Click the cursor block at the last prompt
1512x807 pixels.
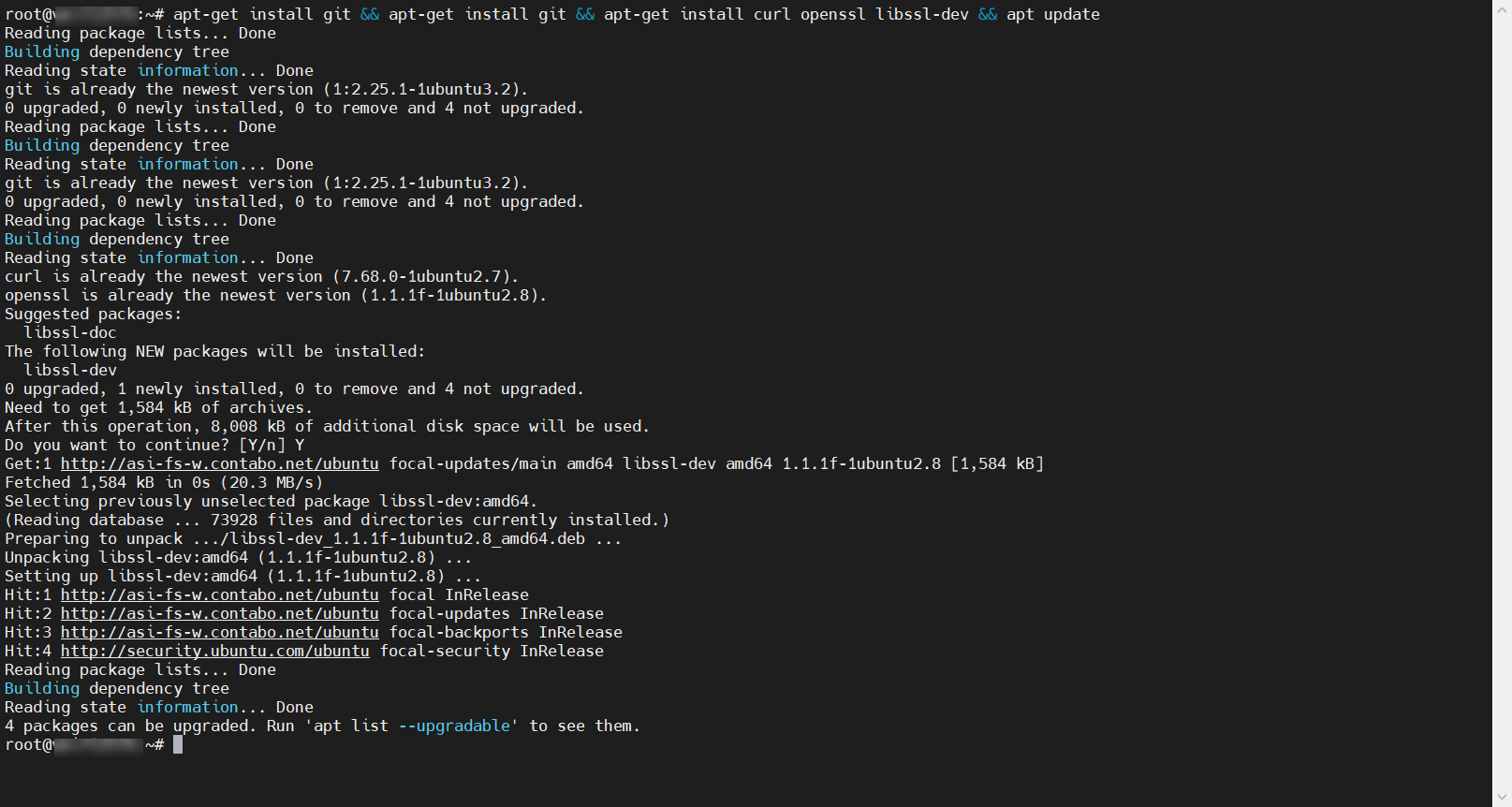(178, 745)
